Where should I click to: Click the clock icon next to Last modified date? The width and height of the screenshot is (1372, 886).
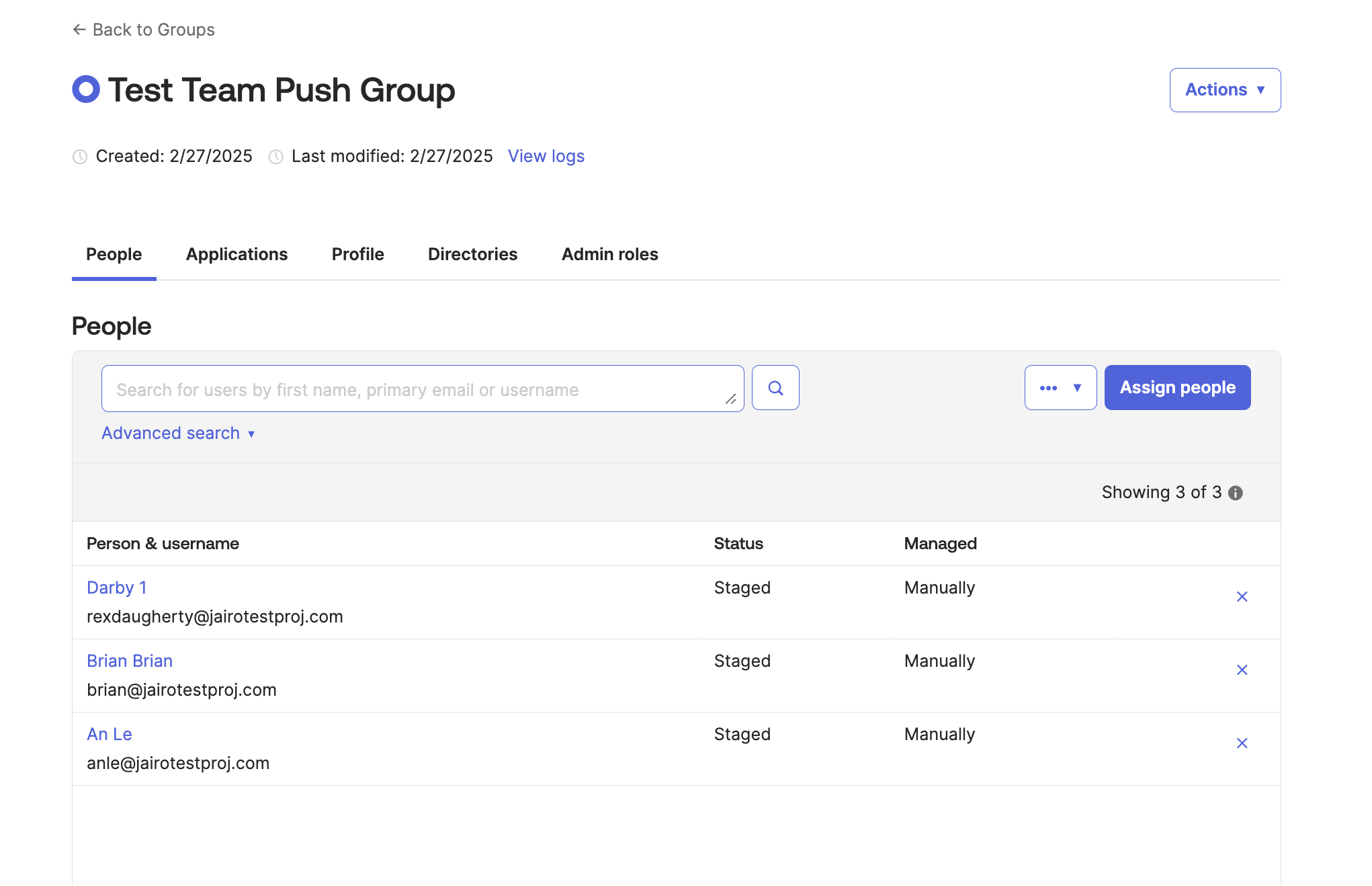[275, 156]
